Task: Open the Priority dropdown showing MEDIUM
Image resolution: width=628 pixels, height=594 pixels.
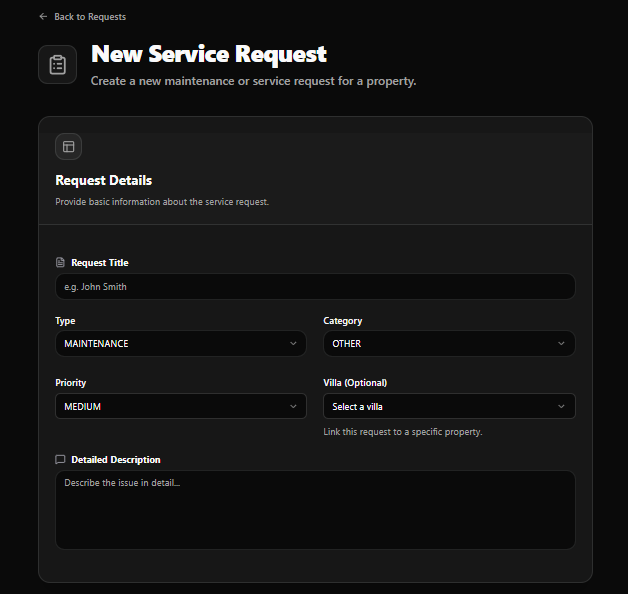Action: (x=181, y=406)
